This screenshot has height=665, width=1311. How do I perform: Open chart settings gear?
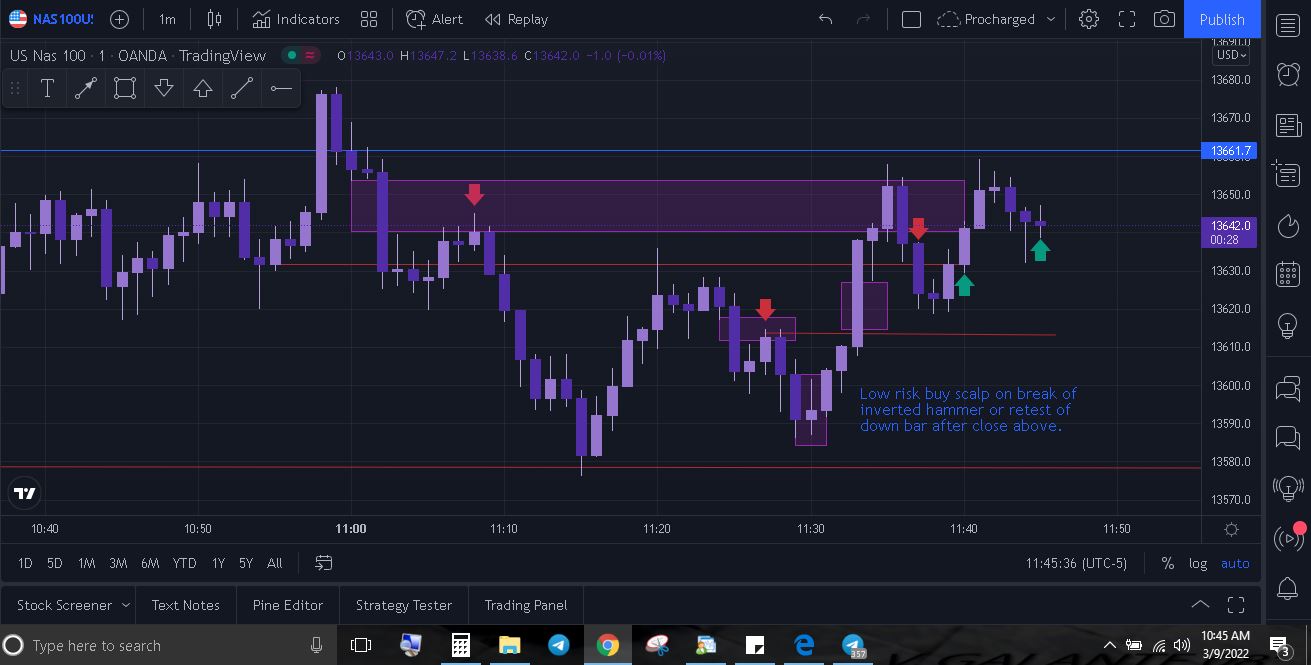pos(1089,19)
